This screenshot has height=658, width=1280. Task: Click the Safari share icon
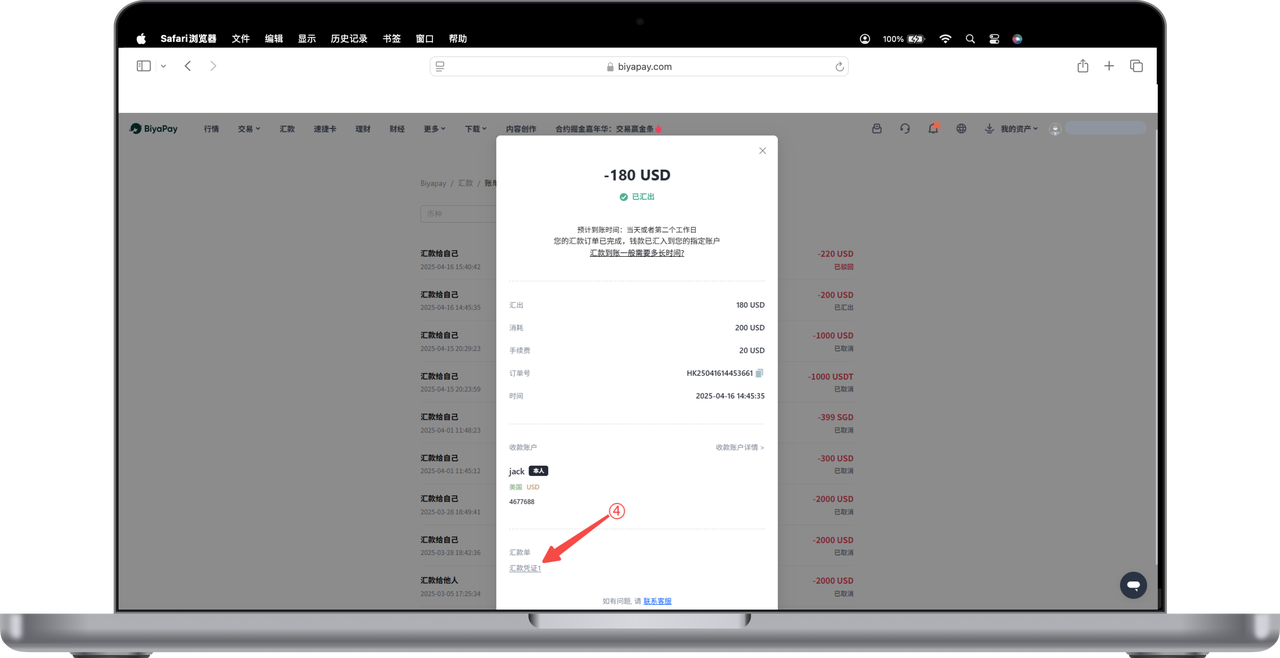(1082, 66)
